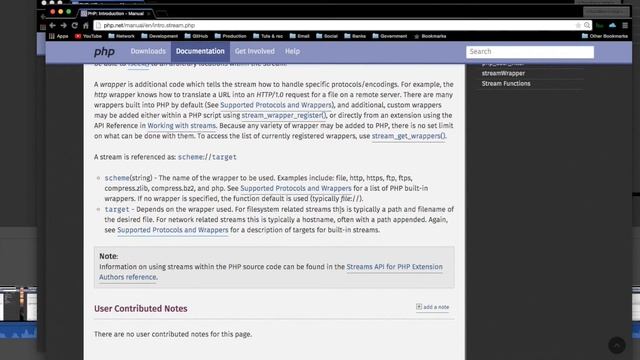Click the browser forward arrow

coord(63,25)
